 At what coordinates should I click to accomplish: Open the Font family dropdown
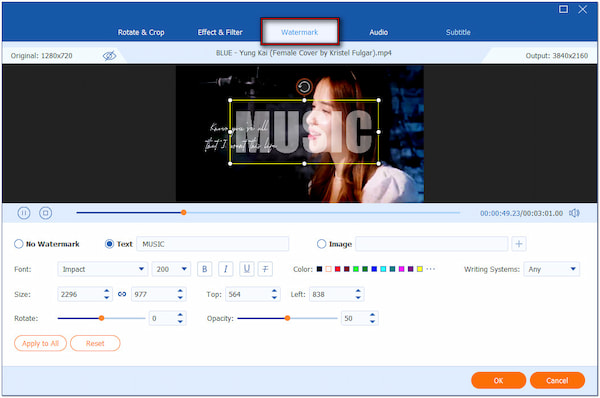(x=103, y=269)
